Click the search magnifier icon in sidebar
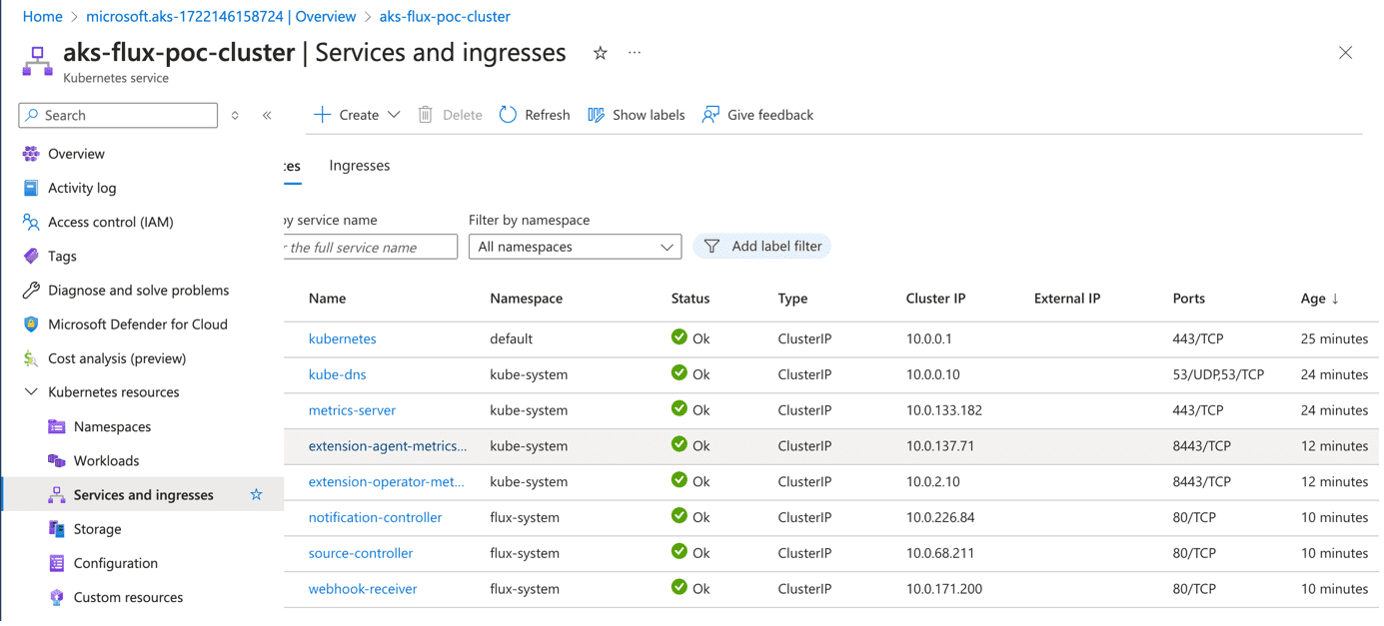The height and width of the screenshot is (626, 1384). 32,115
